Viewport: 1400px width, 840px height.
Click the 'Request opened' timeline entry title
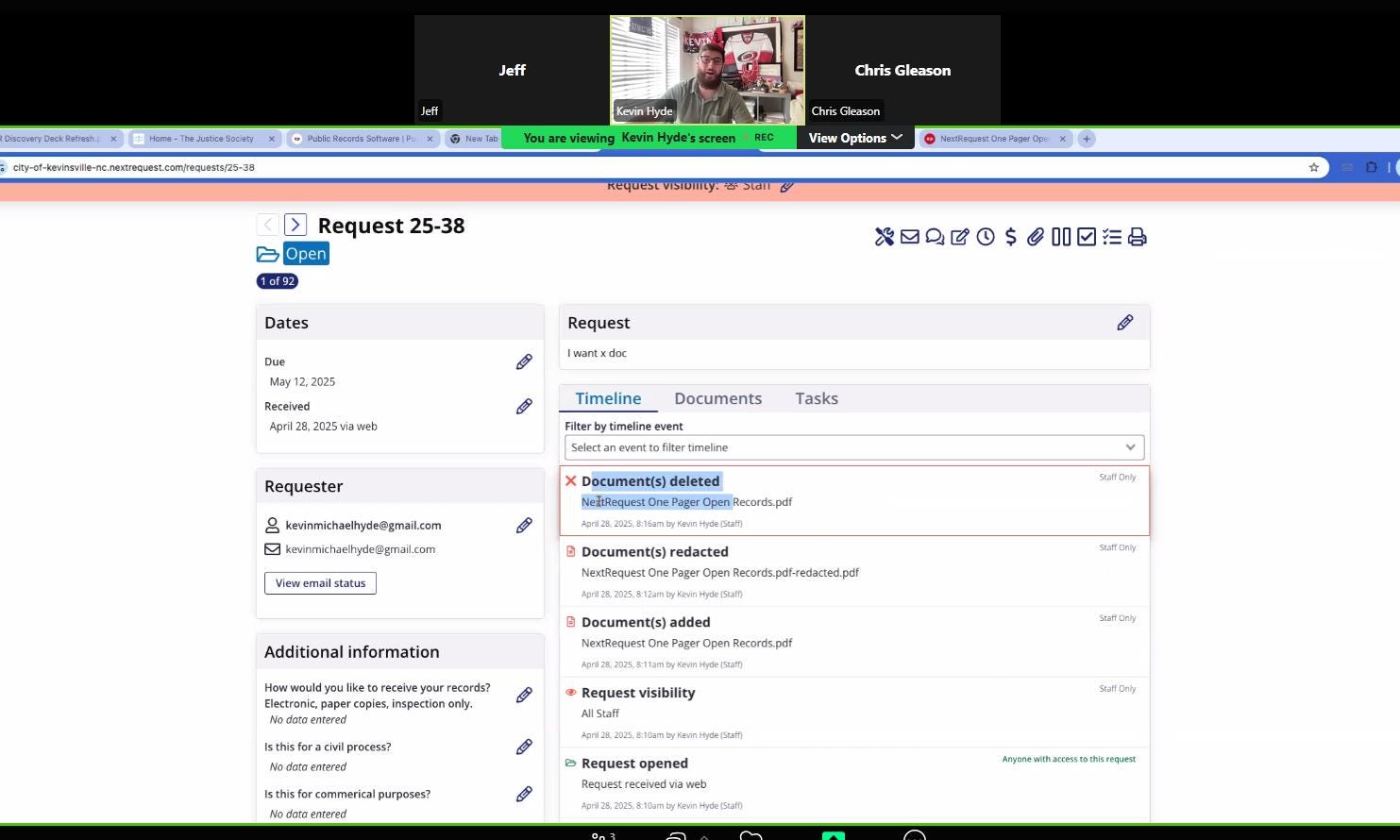tap(634, 764)
